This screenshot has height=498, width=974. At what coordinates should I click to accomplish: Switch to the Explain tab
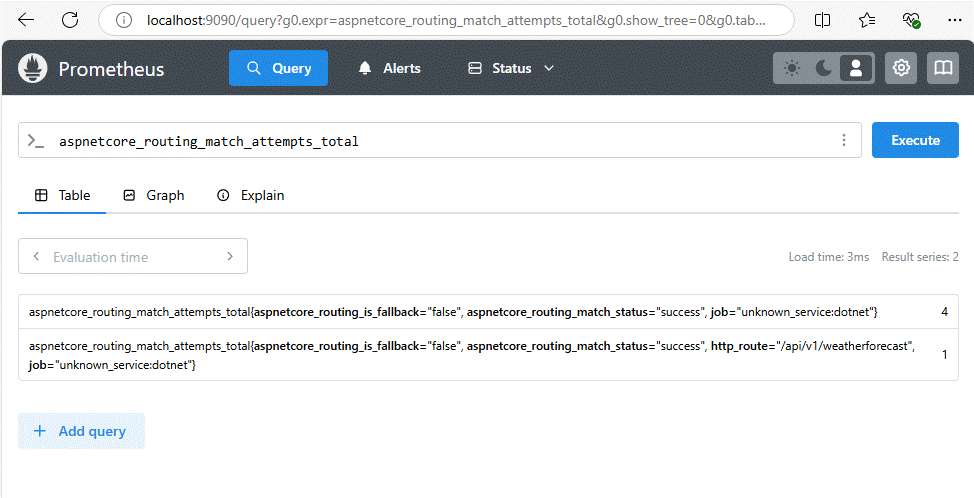point(250,196)
